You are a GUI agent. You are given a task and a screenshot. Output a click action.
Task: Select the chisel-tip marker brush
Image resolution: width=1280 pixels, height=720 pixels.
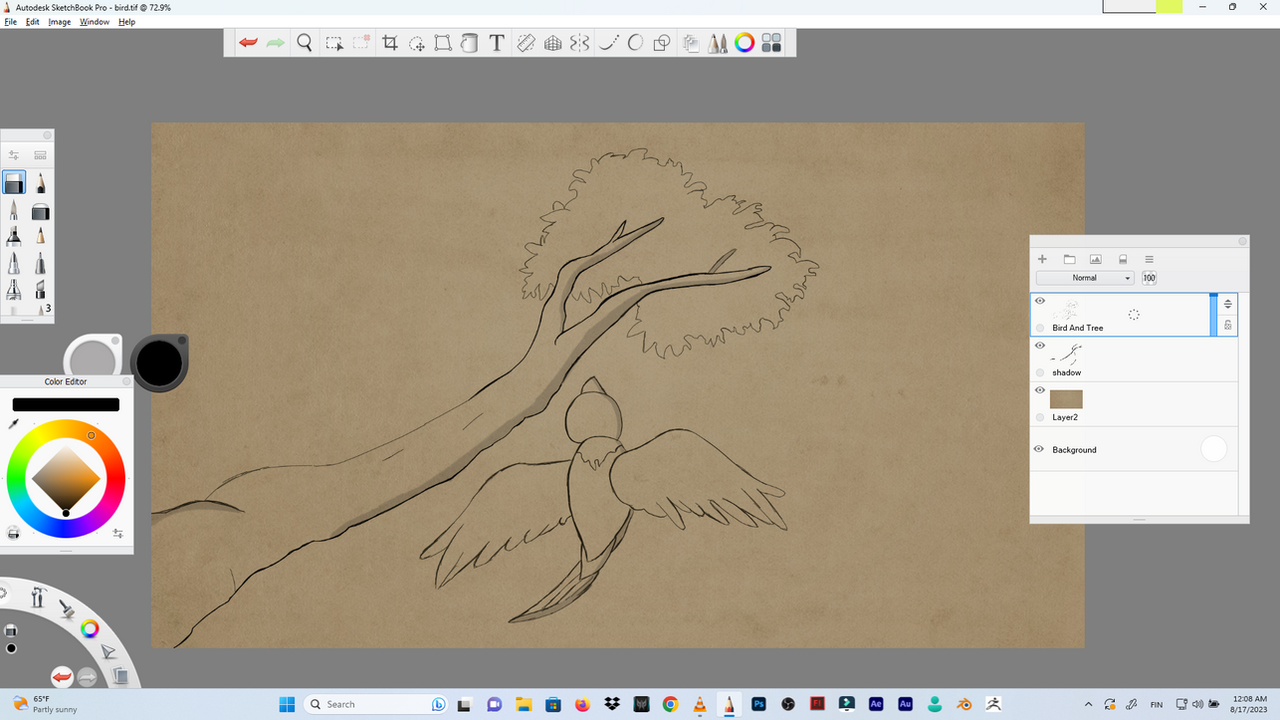point(40,290)
